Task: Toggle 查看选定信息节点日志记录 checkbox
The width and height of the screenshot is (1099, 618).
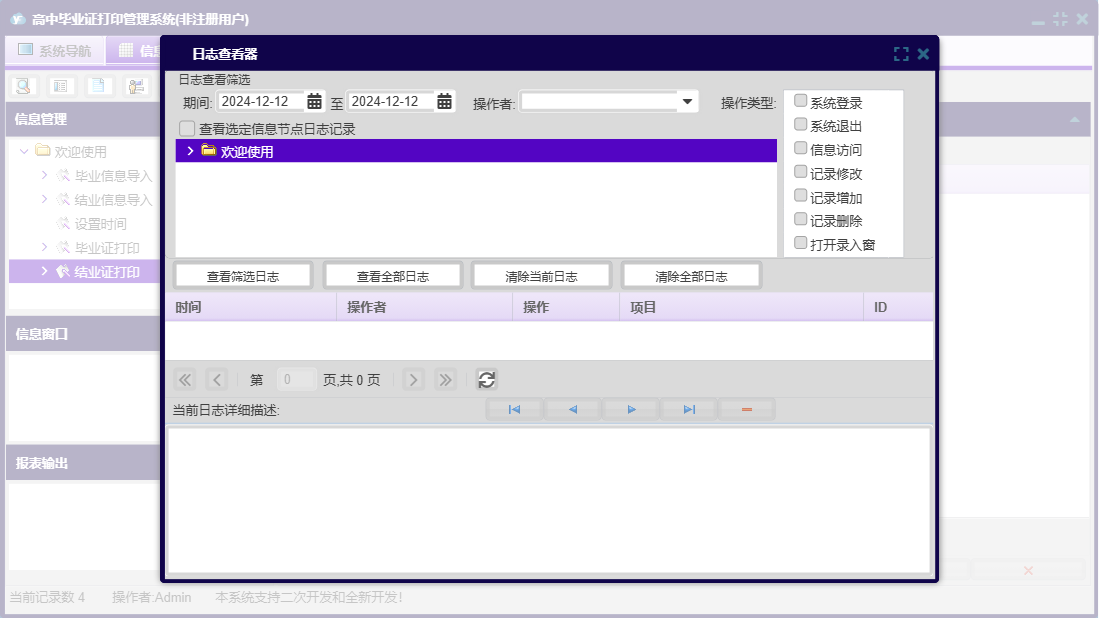Action: click(x=187, y=129)
